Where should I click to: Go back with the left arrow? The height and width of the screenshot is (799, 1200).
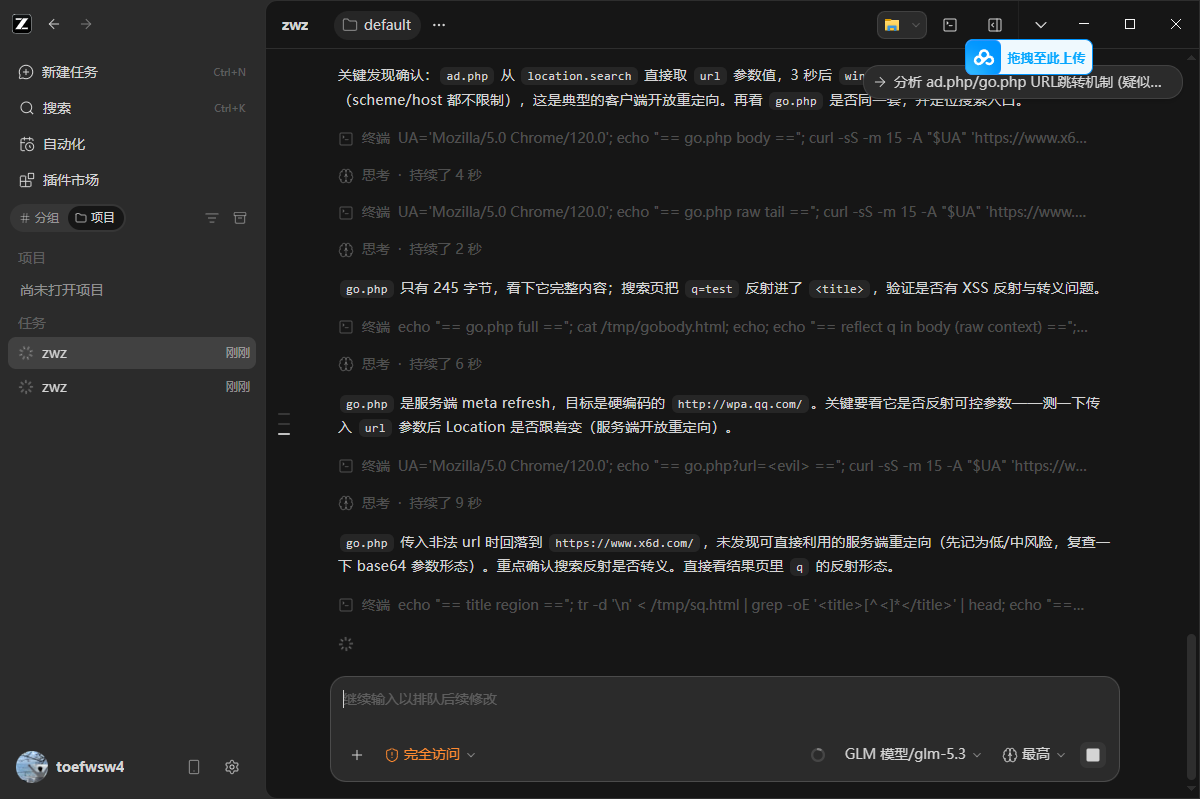tap(54, 24)
